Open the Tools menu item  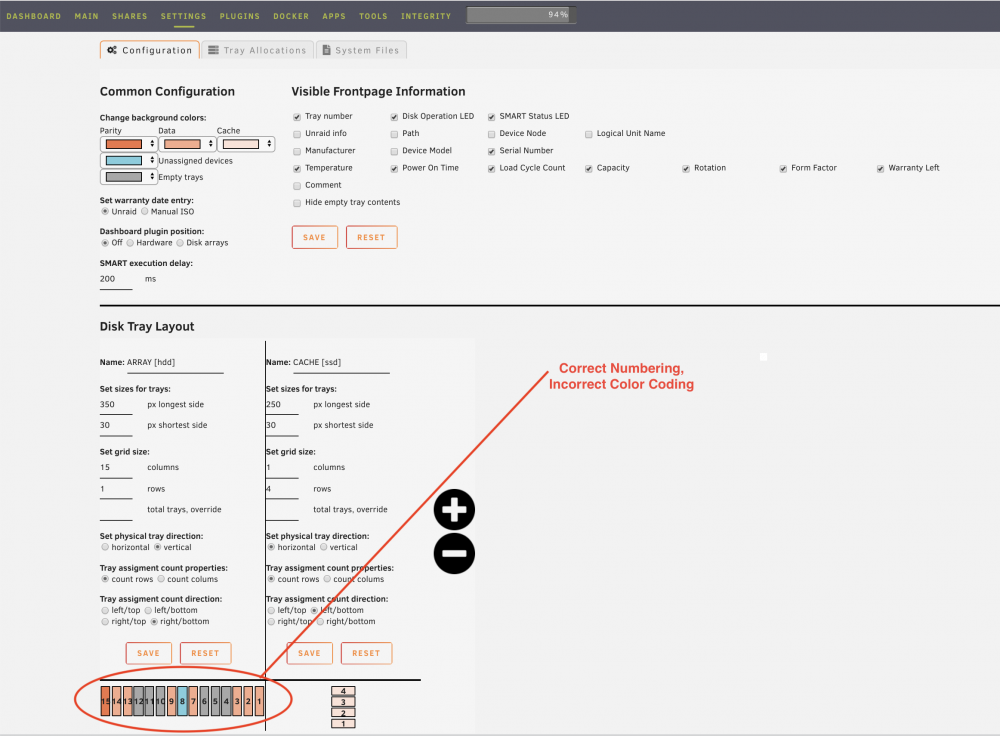pyautogui.click(x=373, y=16)
